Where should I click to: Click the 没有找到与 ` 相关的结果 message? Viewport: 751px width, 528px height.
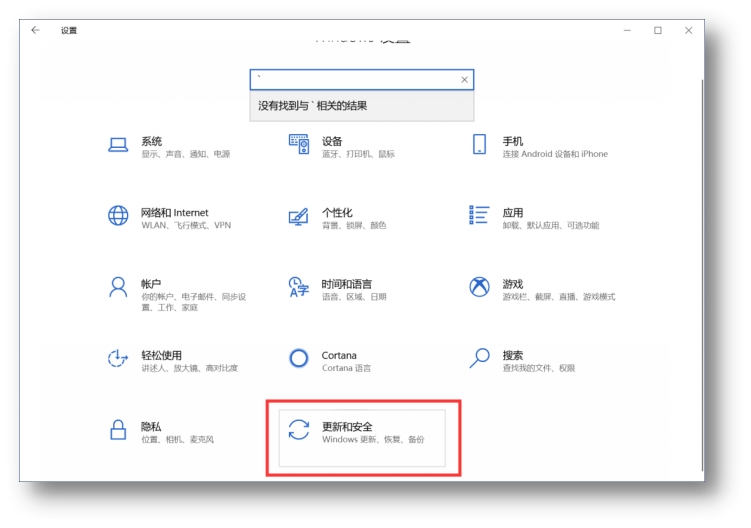(x=313, y=105)
